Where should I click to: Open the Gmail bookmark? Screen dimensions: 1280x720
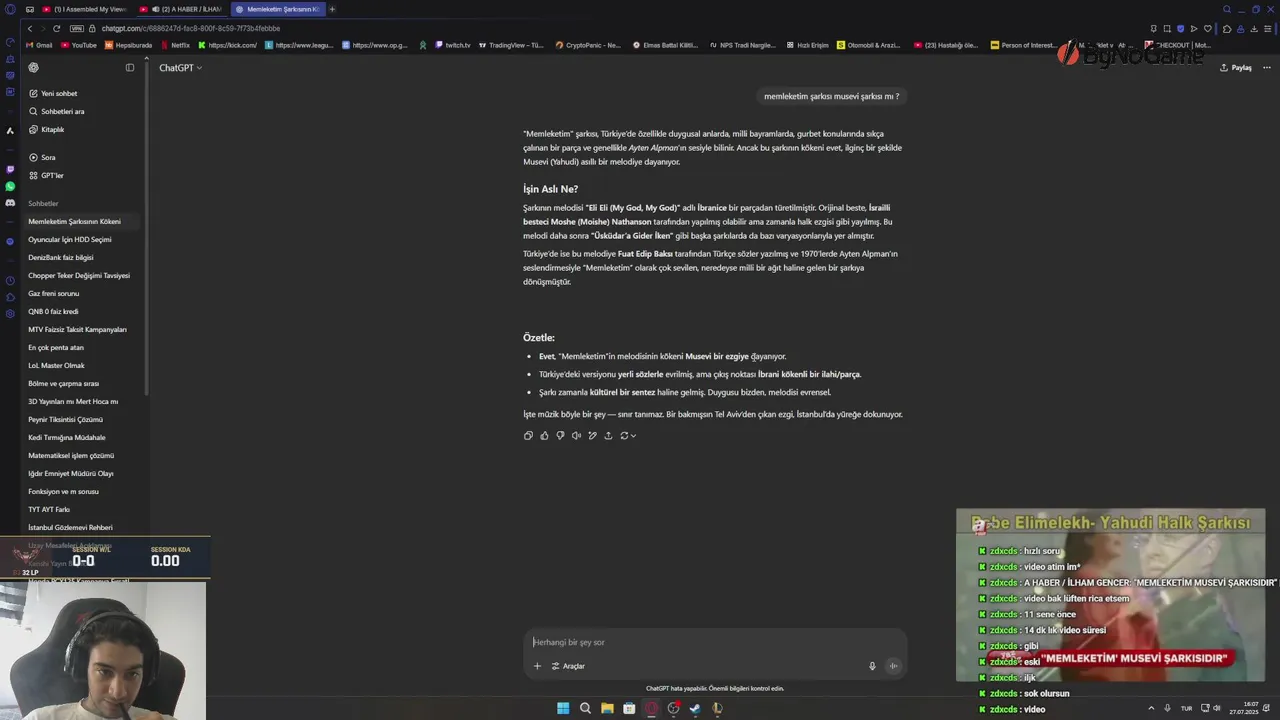[x=40, y=45]
